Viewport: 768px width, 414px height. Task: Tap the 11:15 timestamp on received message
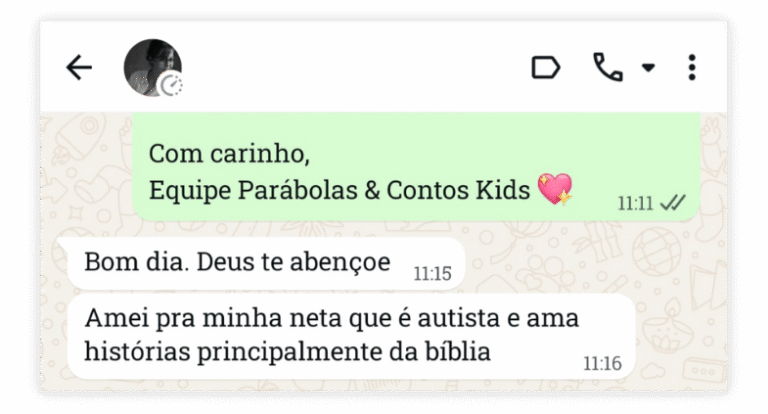pyautogui.click(x=432, y=273)
